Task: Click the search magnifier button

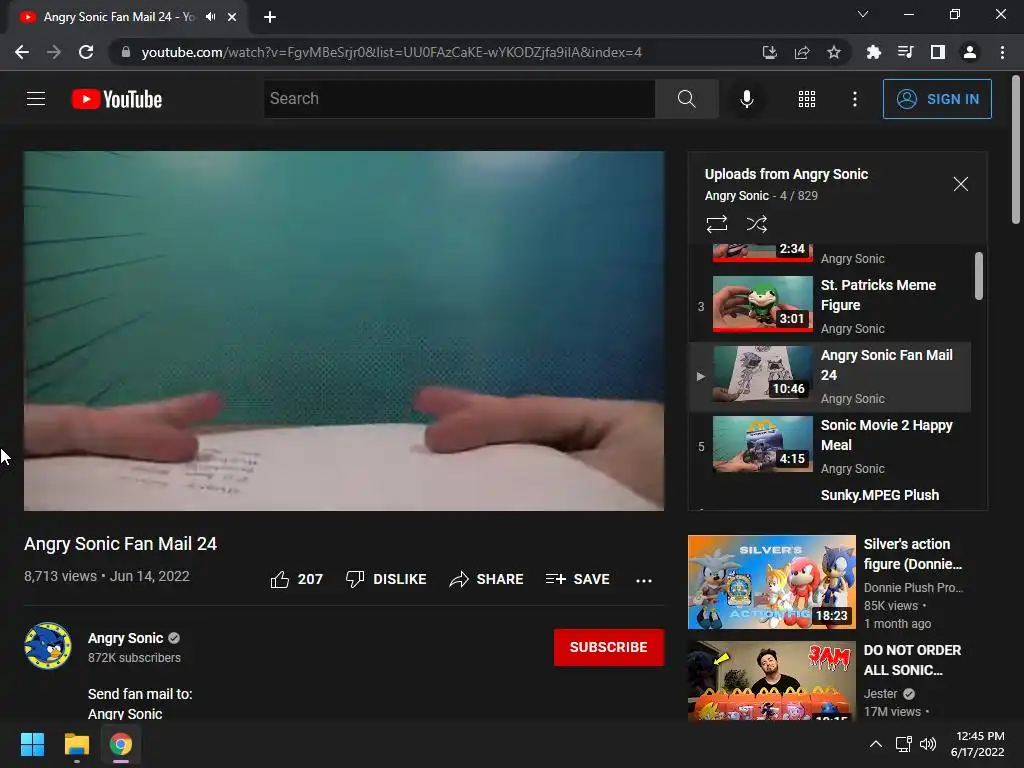Action: click(686, 99)
